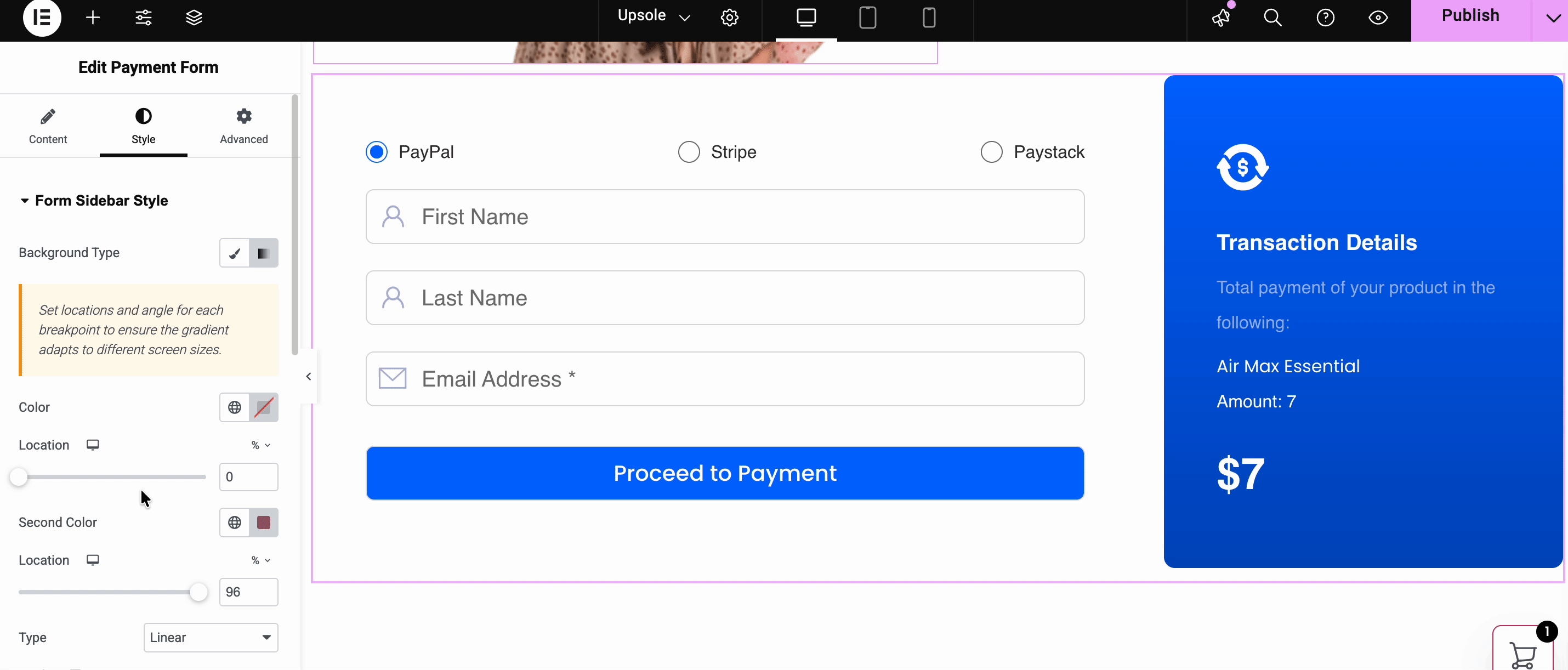Switch Background Type to gradient
The image size is (1568, 670).
264,253
